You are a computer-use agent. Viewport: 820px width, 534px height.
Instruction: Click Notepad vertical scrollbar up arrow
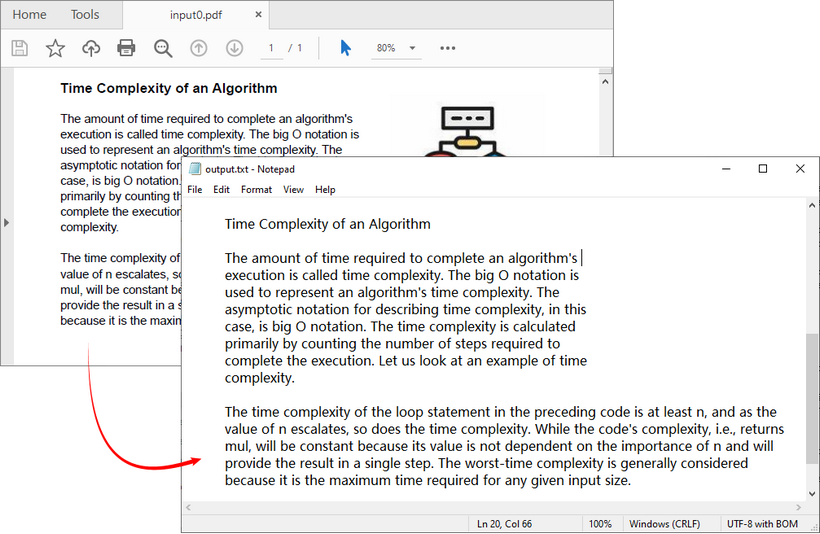[812, 206]
